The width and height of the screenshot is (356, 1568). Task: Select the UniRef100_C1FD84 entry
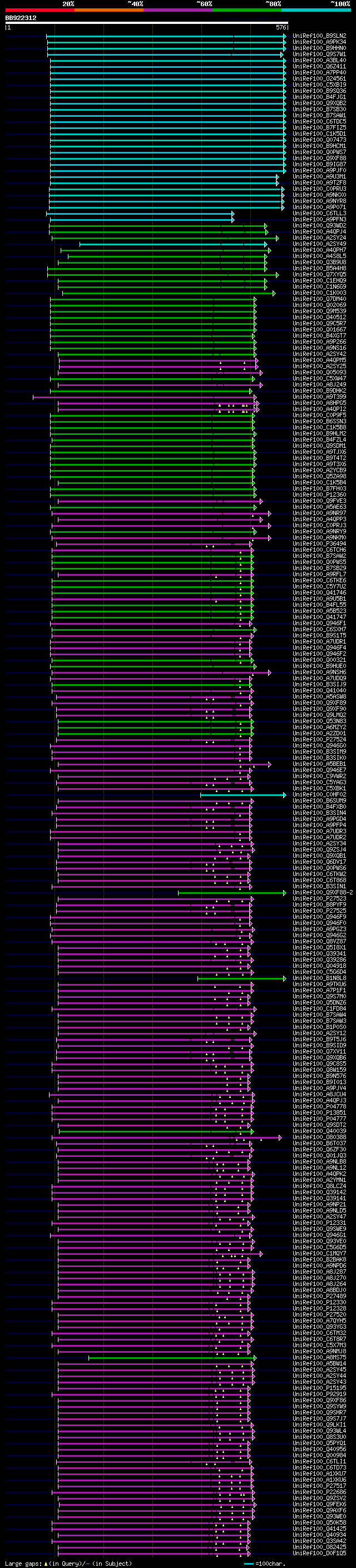coord(319,1008)
